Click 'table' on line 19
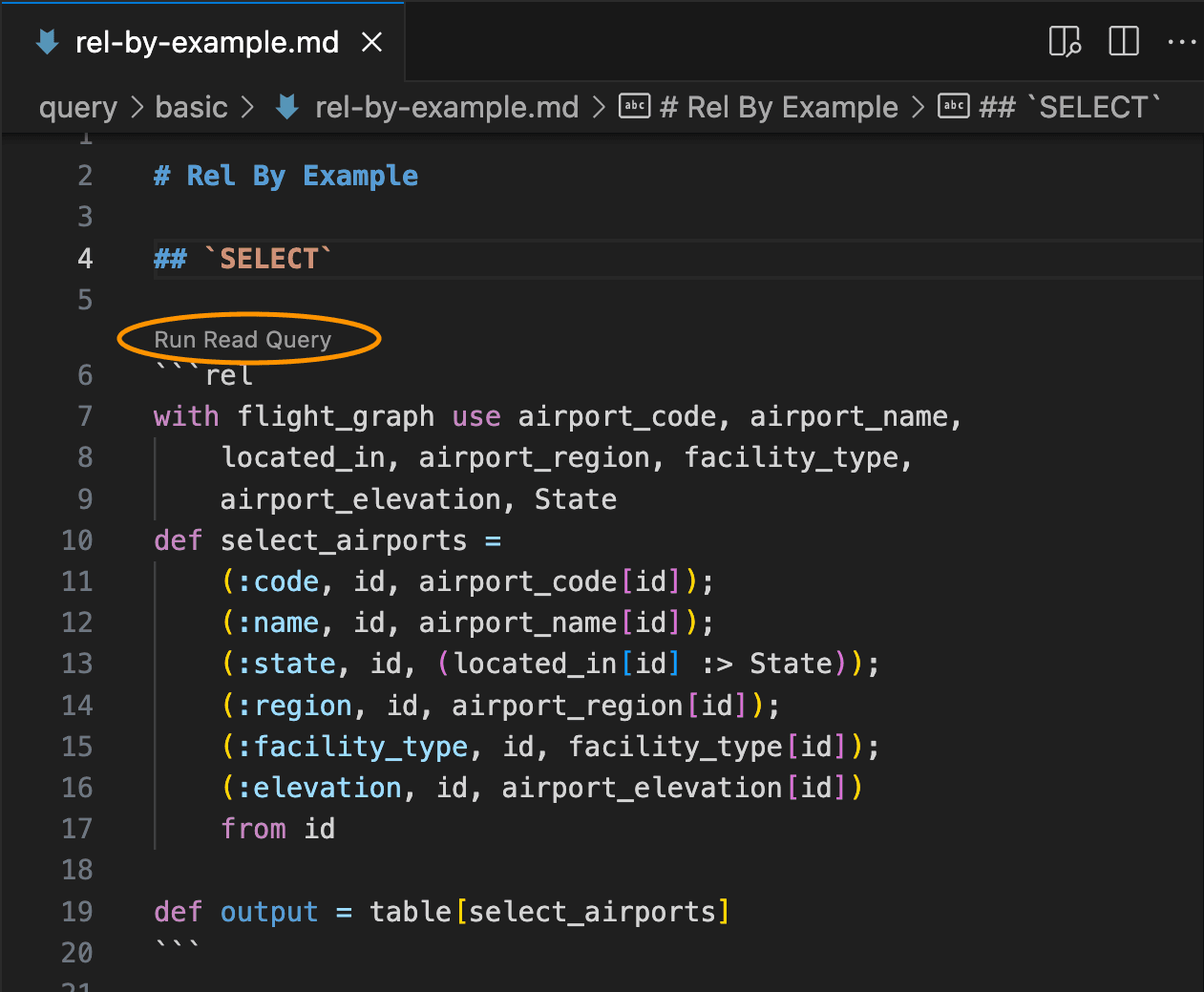This screenshot has width=1204, height=992. 411,912
